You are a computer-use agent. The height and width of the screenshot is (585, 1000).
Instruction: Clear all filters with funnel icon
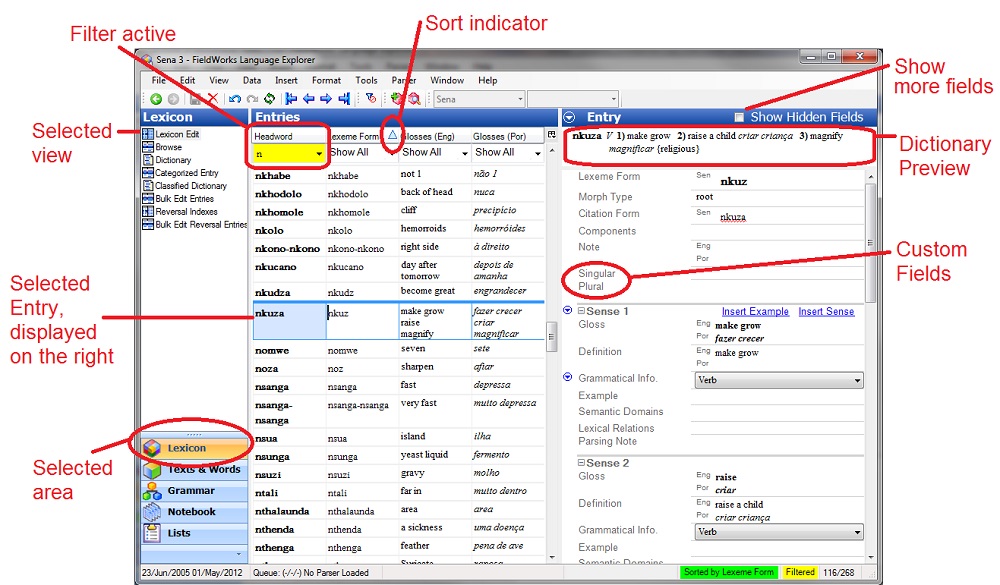371,98
